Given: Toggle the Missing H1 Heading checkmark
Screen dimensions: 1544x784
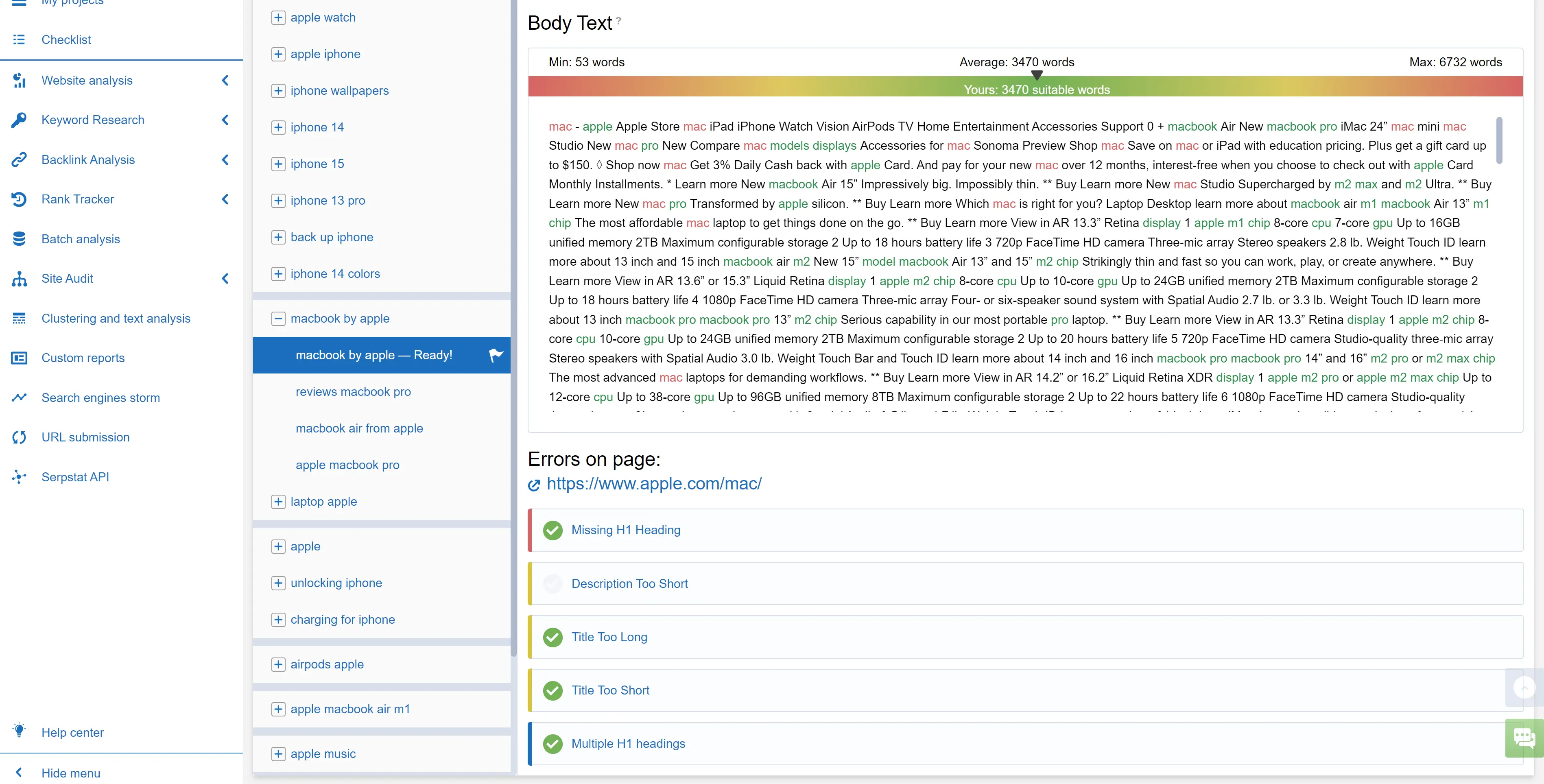Looking at the screenshot, I should pos(553,530).
